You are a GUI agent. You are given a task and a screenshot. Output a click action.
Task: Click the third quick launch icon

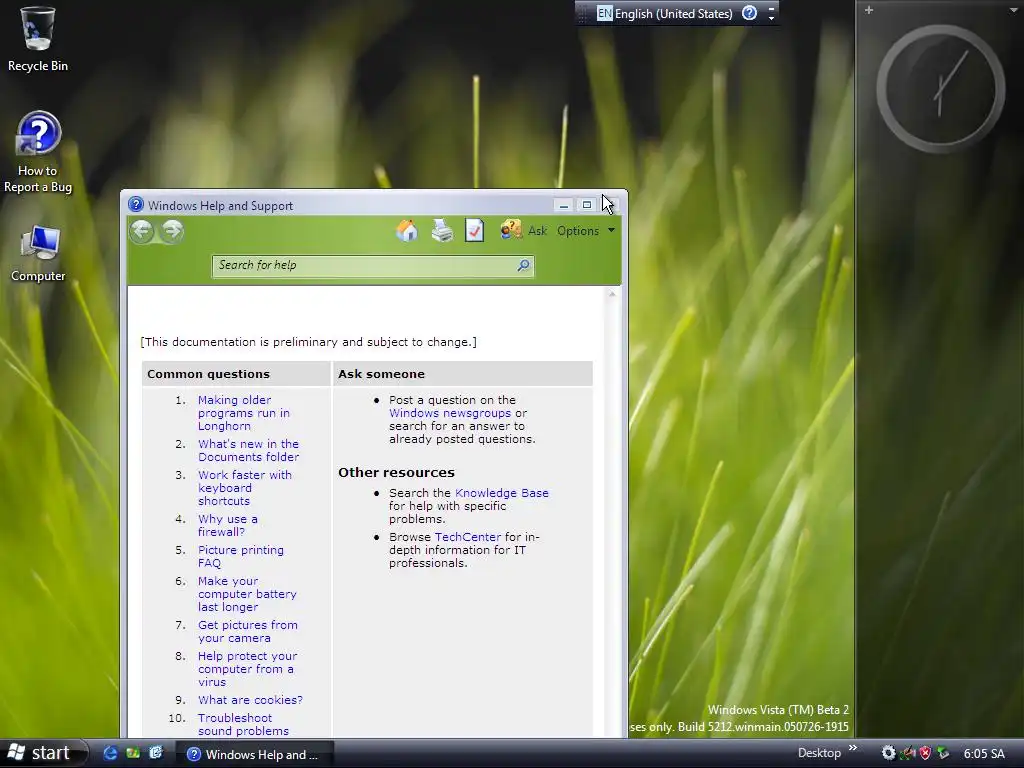pos(155,753)
